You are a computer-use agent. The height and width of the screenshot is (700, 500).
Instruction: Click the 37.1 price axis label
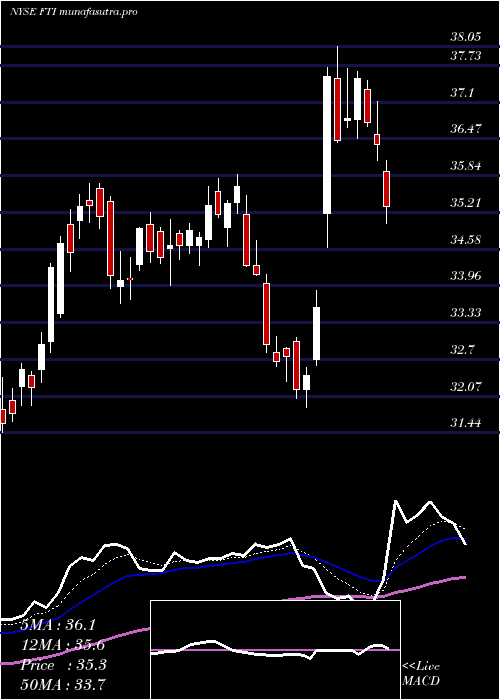(462, 93)
